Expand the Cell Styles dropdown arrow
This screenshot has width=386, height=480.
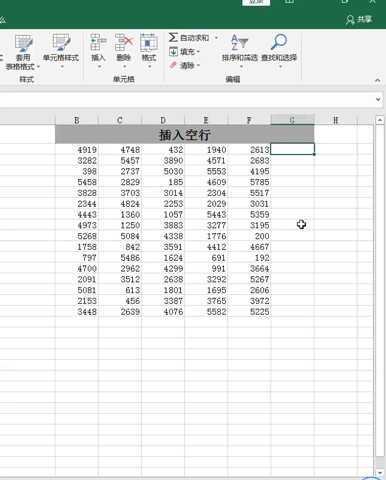(x=62, y=67)
